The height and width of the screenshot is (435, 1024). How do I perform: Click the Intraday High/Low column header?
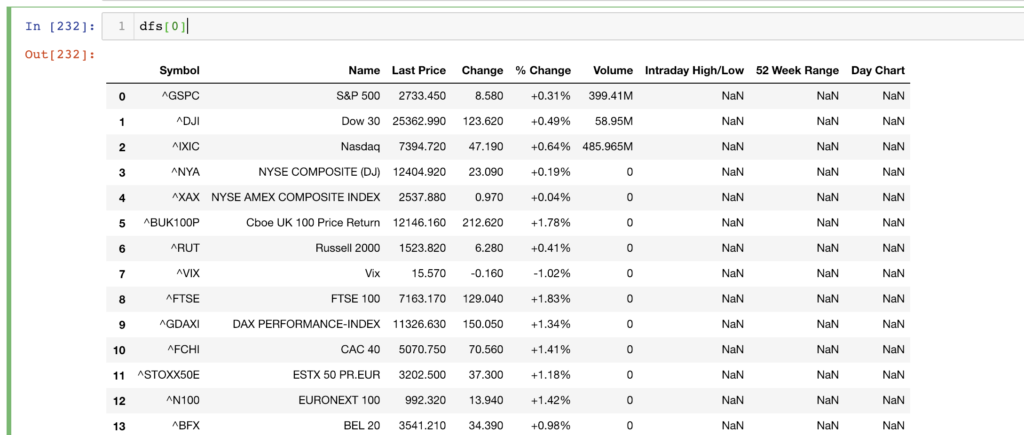[694, 71]
